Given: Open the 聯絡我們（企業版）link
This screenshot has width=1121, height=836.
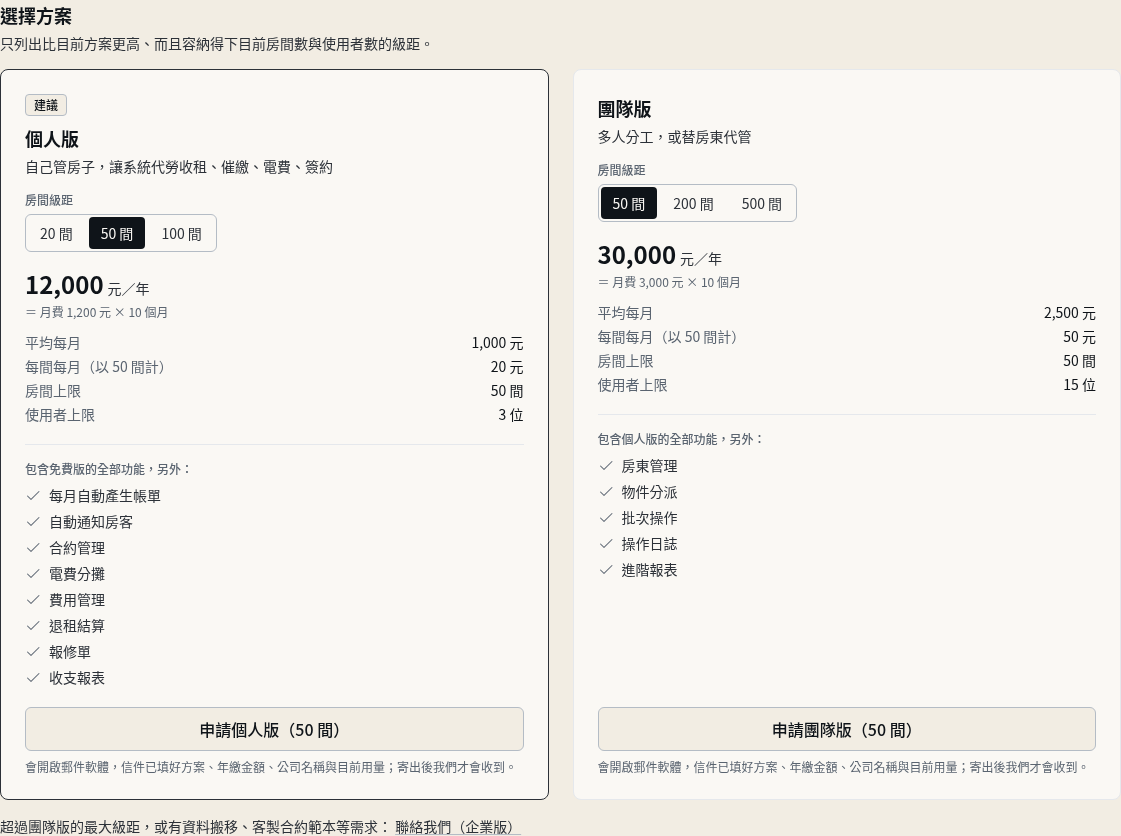Looking at the screenshot, I should click(458, 827).
